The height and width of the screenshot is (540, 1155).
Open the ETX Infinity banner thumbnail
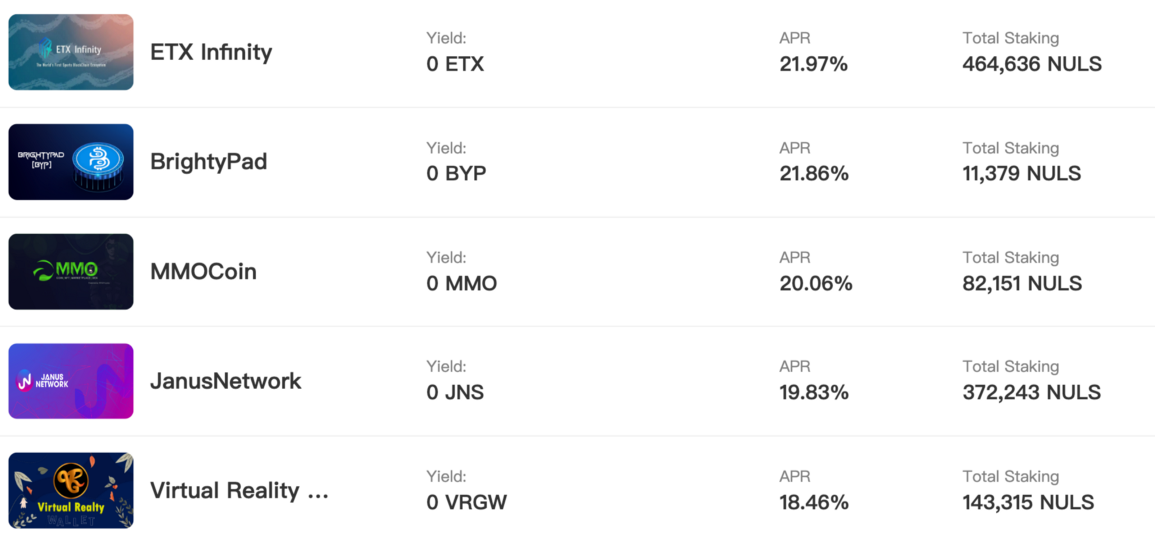click(x=71, y=52)
